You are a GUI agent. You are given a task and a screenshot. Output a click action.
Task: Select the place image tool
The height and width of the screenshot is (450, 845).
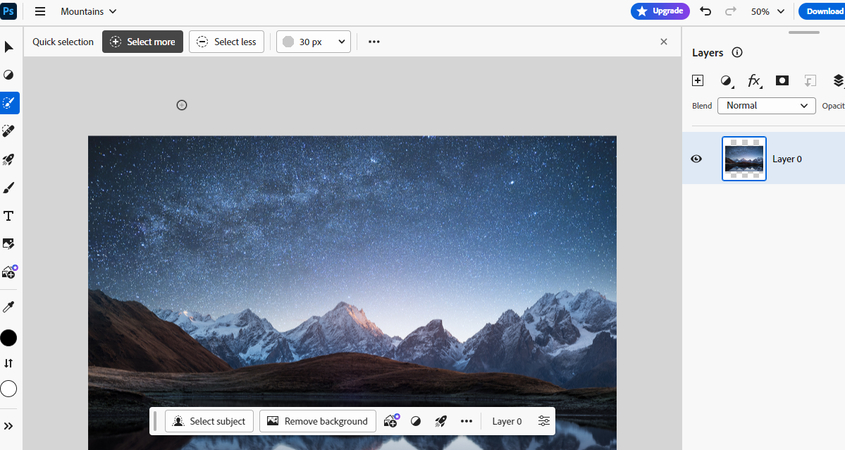click(9, 244)
